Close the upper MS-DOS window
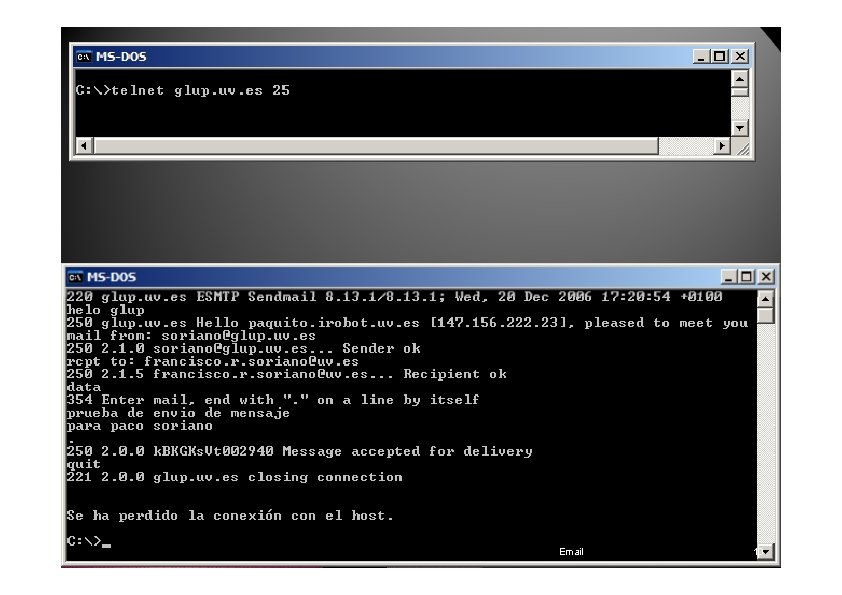 [x=740, y=56]
